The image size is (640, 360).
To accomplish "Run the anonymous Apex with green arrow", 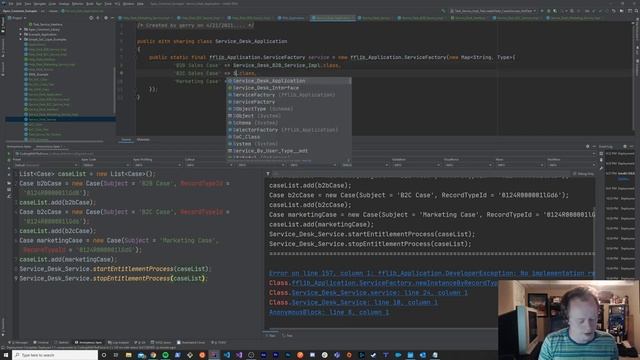I will point(9,154).
